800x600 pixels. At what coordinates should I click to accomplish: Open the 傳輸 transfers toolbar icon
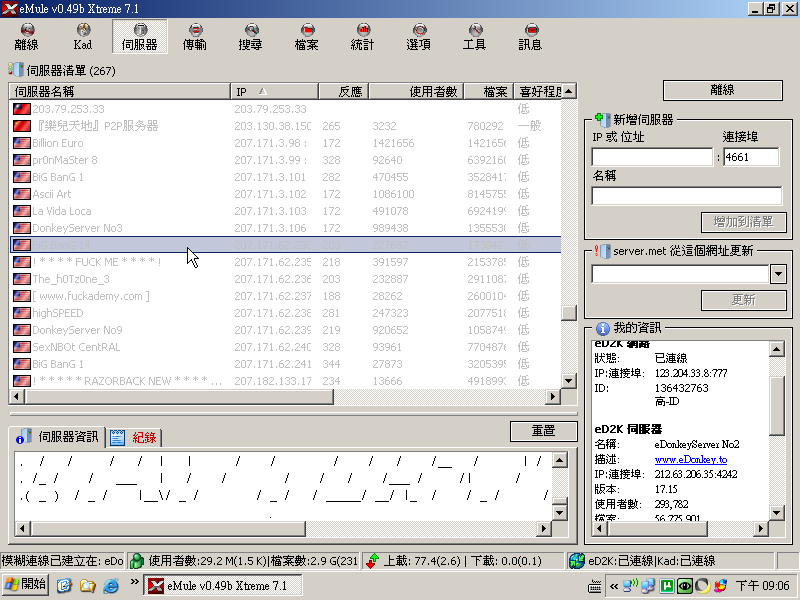[195, 37]
